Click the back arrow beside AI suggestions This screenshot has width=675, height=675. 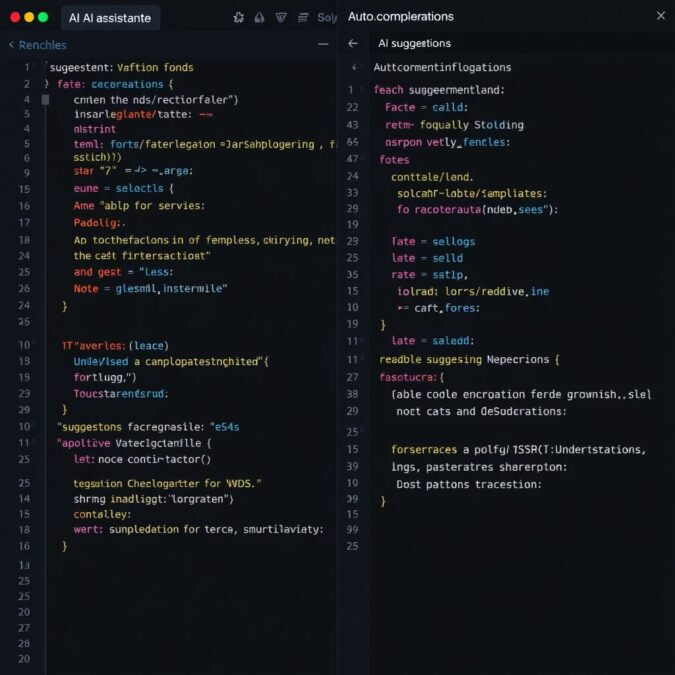pos(353,43)
